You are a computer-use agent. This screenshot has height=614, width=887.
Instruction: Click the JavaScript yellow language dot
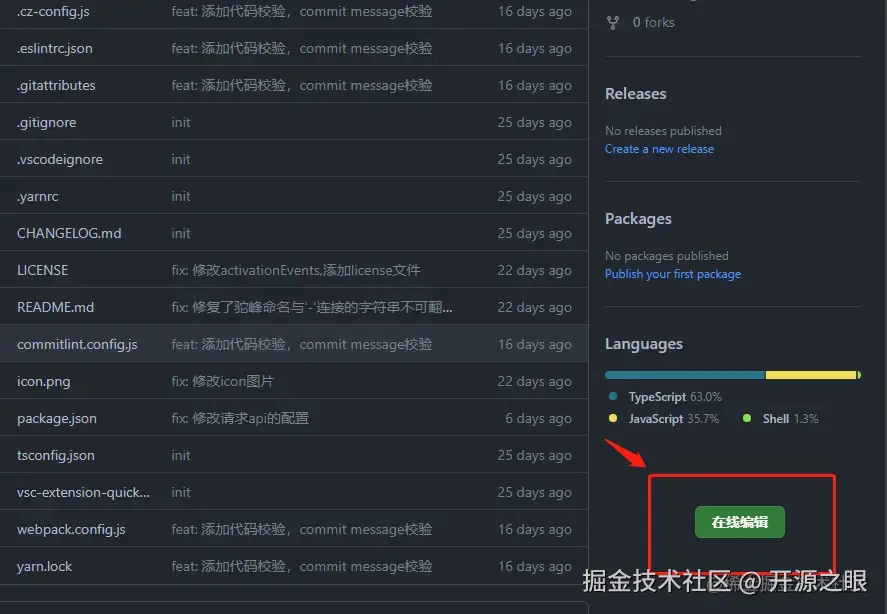coord(613,418)
